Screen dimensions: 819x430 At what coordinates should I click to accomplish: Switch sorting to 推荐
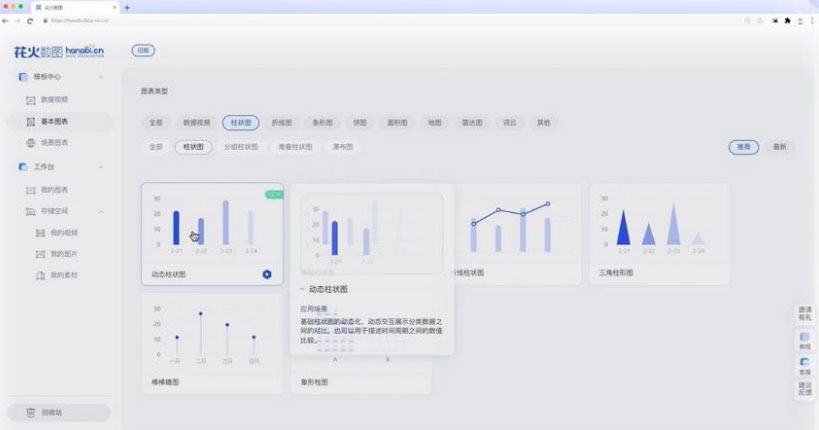point(742,147)
